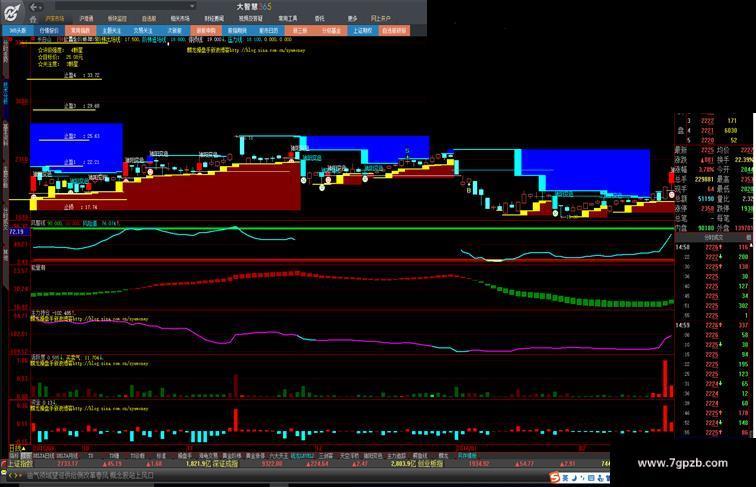The image size is (756, 487).
Task: Click the 深证成指 status bar entry
Action: (225, 464)
